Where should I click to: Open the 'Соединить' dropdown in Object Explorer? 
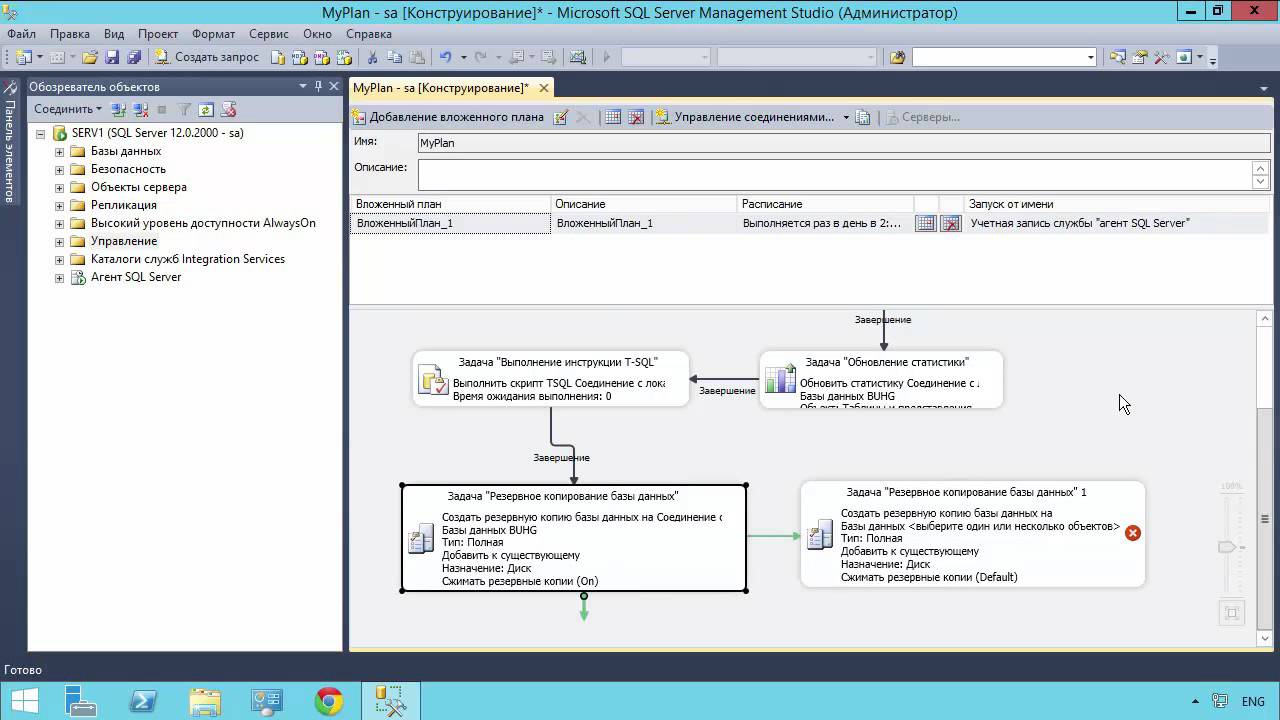(x=68, y=109)
